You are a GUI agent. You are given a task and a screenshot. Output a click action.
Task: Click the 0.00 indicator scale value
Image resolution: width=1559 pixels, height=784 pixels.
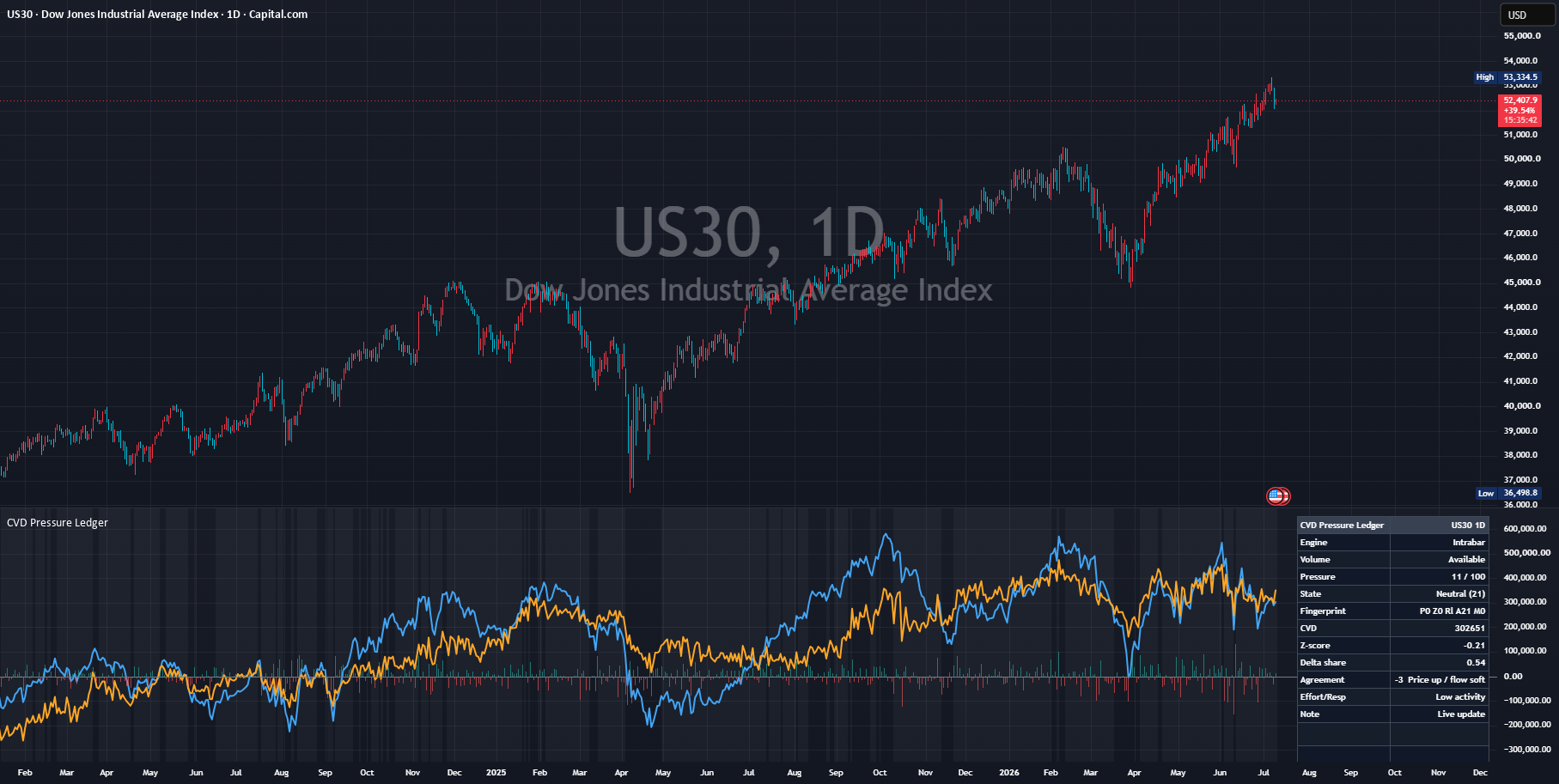pos(1513,677)
